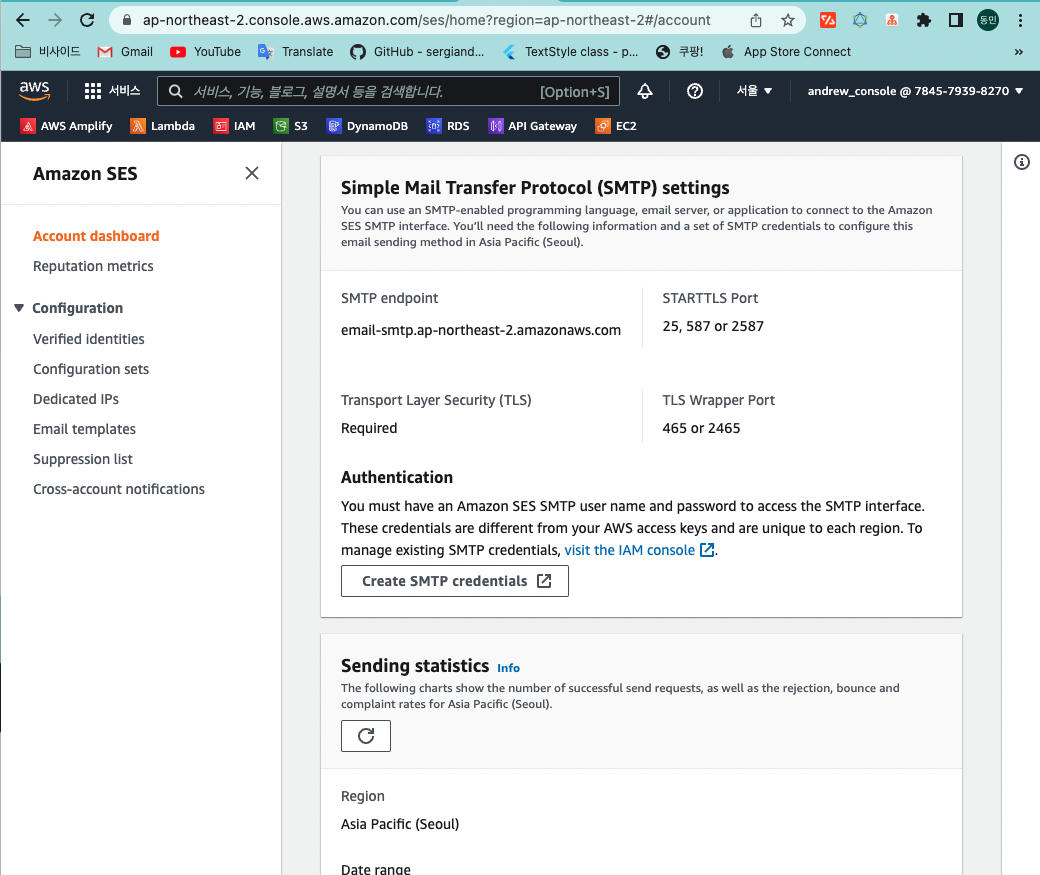Click the share icon in the address bar

pos(755,21)
